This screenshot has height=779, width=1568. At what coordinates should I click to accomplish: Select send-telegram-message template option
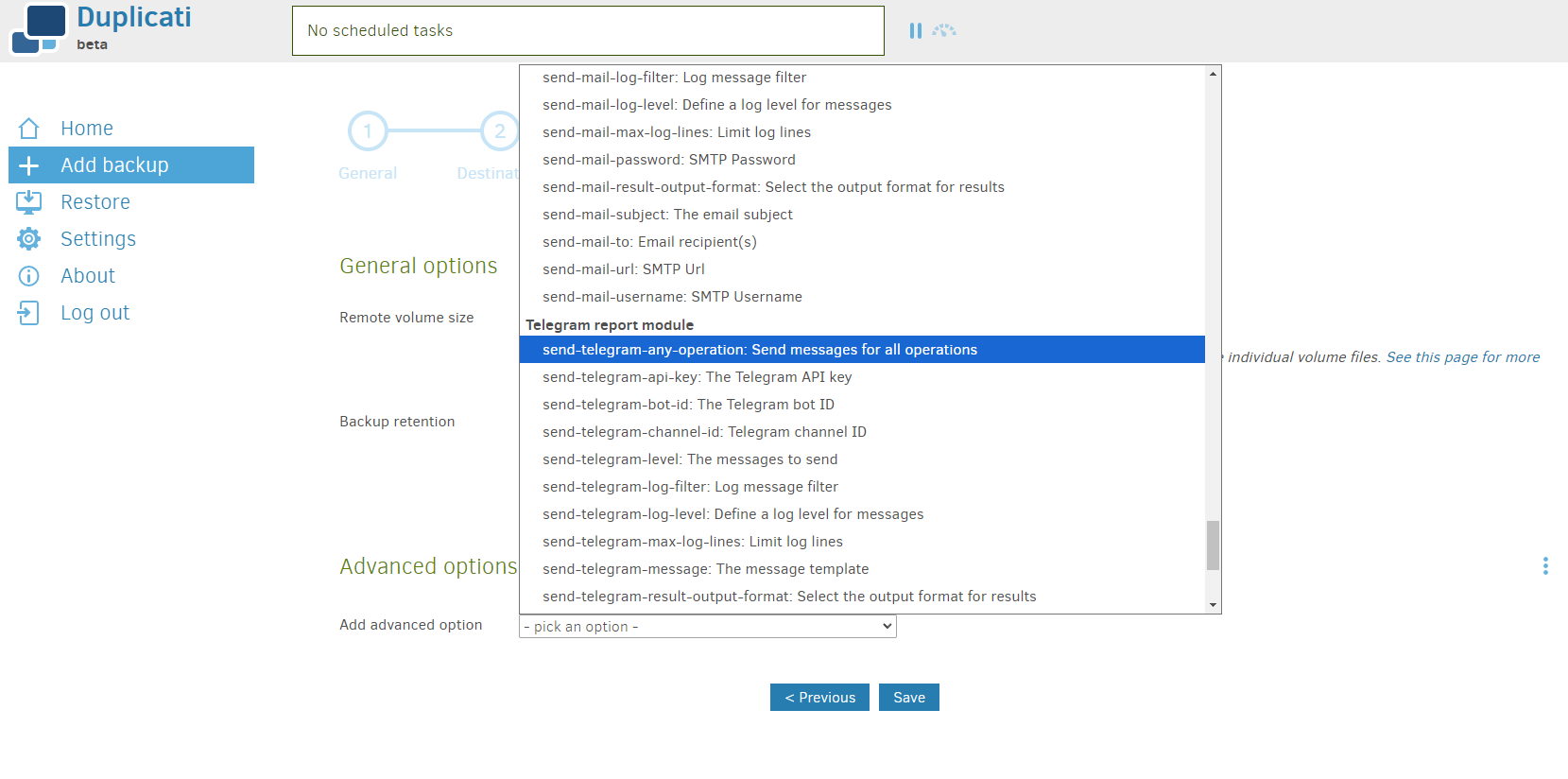[862, 569]
